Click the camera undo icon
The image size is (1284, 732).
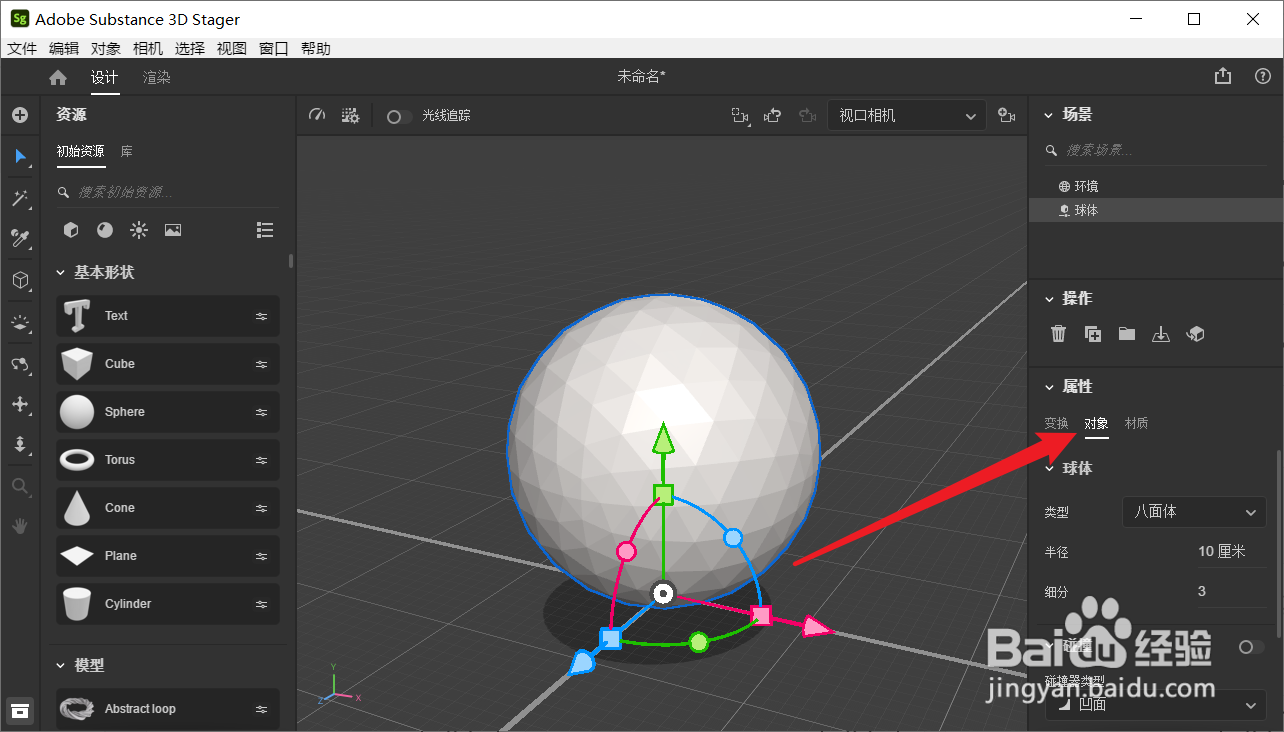point(772,116)
